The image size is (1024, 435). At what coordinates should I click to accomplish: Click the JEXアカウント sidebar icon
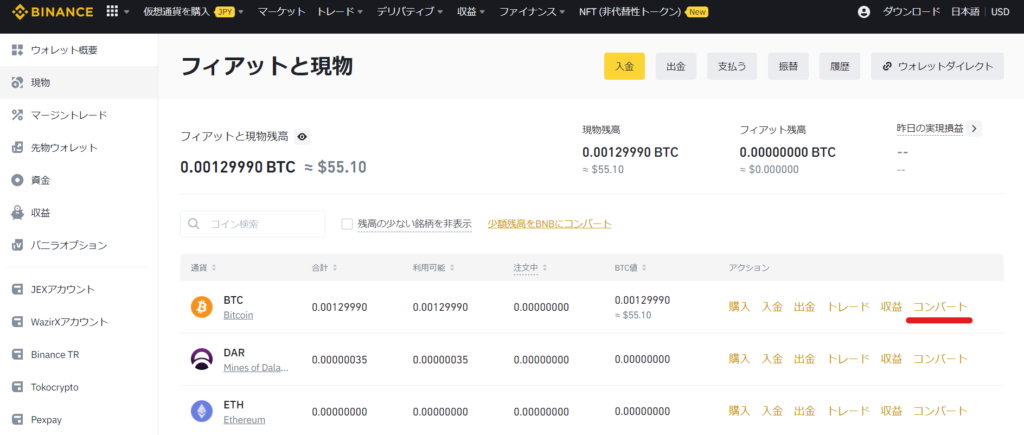[x=18, y=289]
